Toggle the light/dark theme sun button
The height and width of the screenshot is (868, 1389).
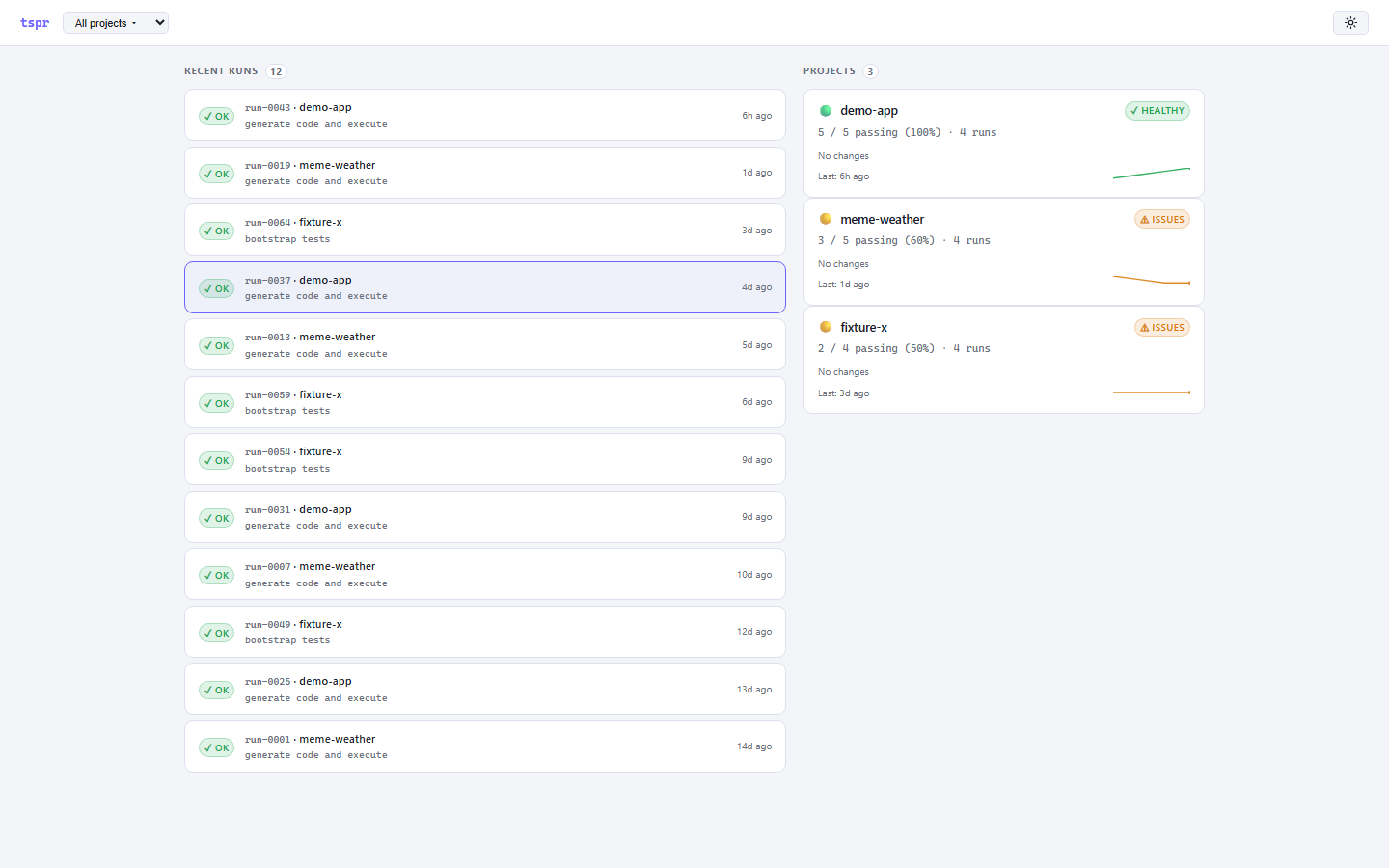[1350, 22]
